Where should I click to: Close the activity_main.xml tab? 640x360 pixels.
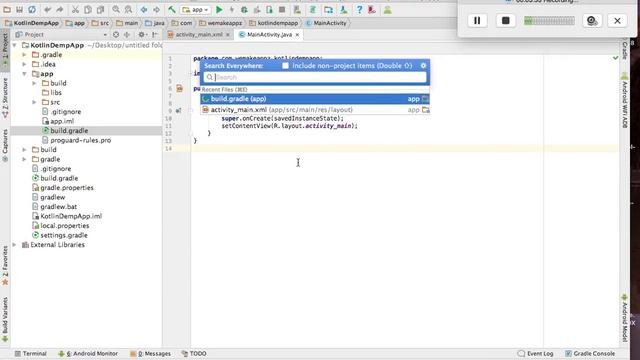point(228,35)
